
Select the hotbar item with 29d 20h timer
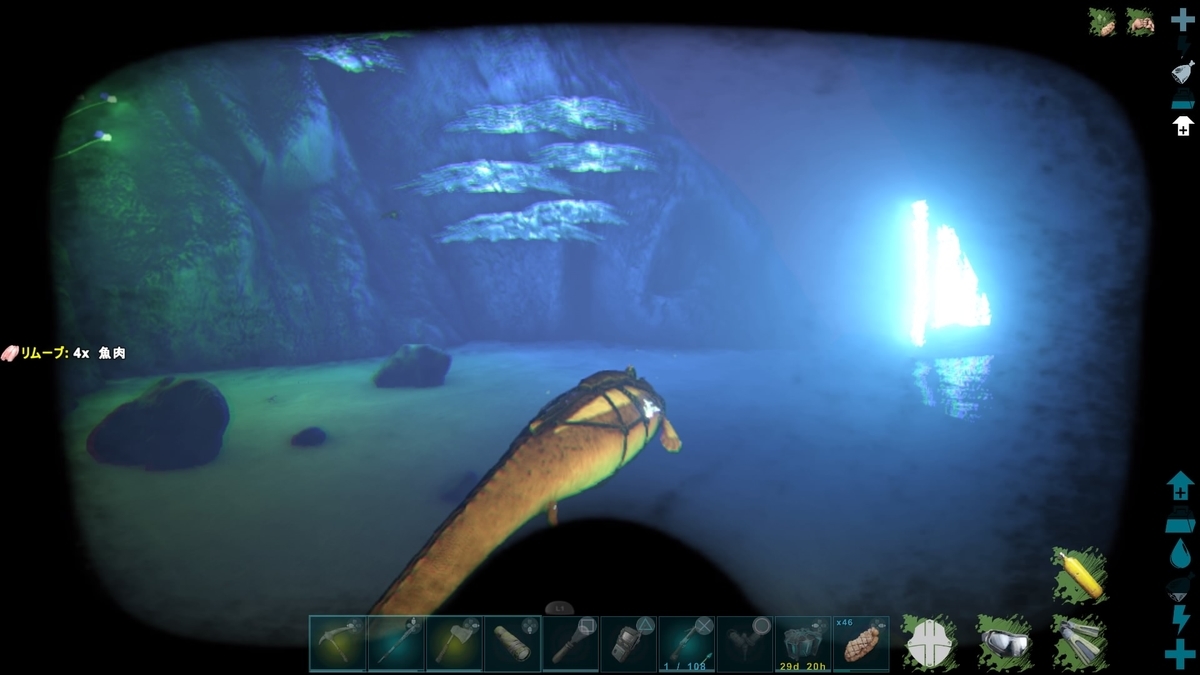pos(803,643)
